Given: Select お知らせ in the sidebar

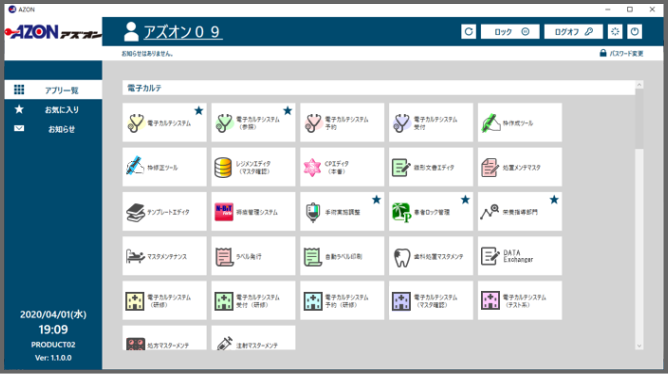Looking at the screenshot, I should (53, 129).
